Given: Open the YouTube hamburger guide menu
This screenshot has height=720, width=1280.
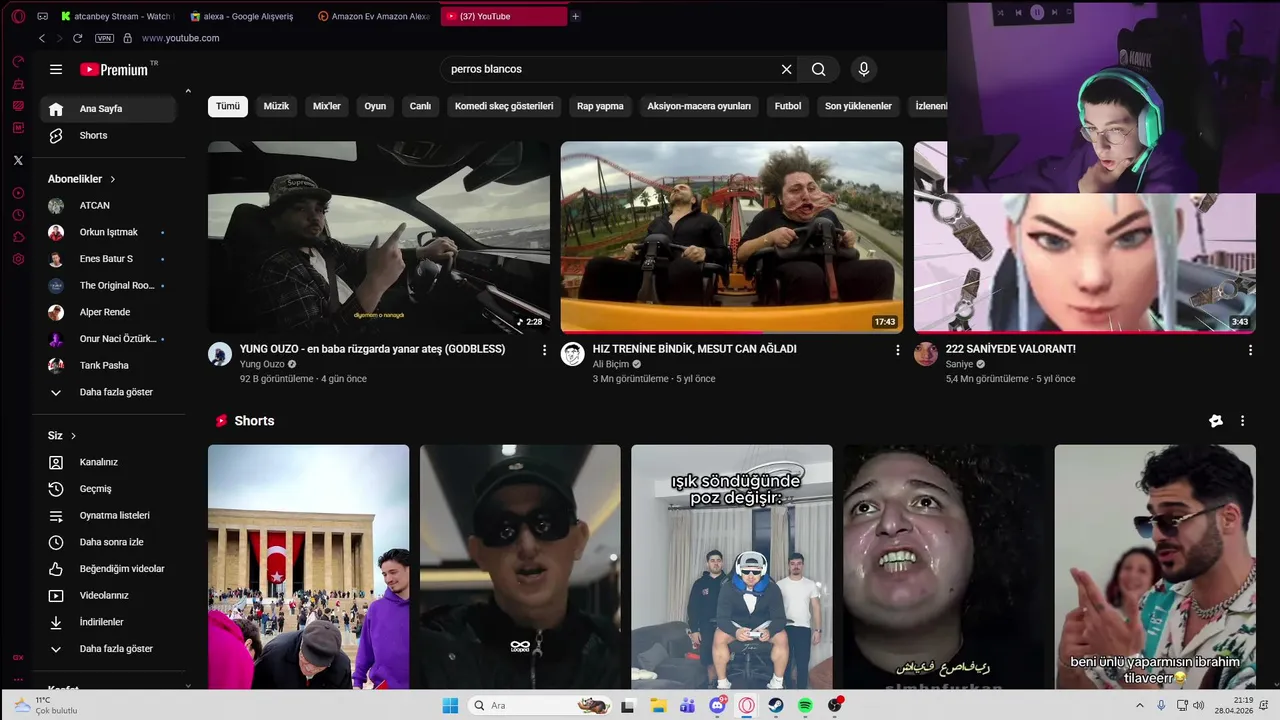Looking at the screenshot, I should click(x=56, y=69).
